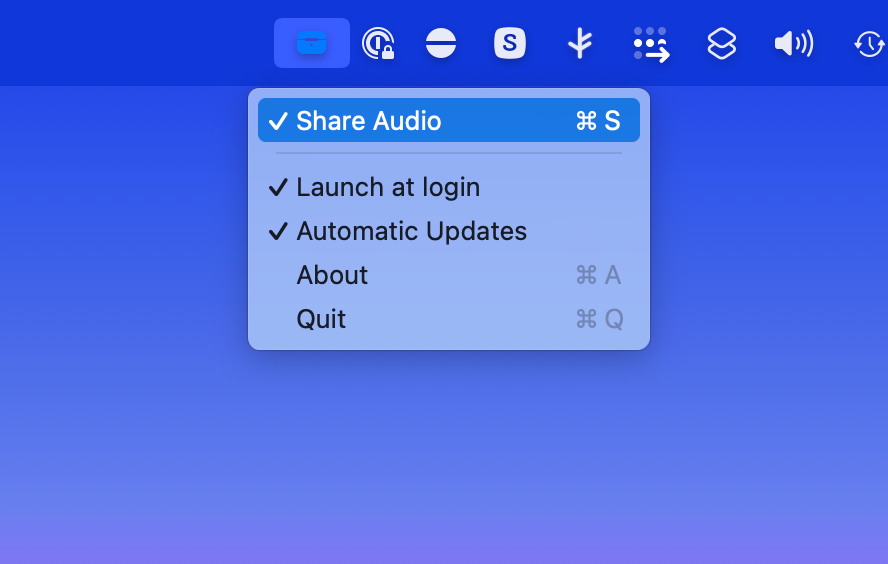The width and height of the screenshot is (888, 564).
Task: Select the Share Audio menu item
Action: tap(369, 121)
